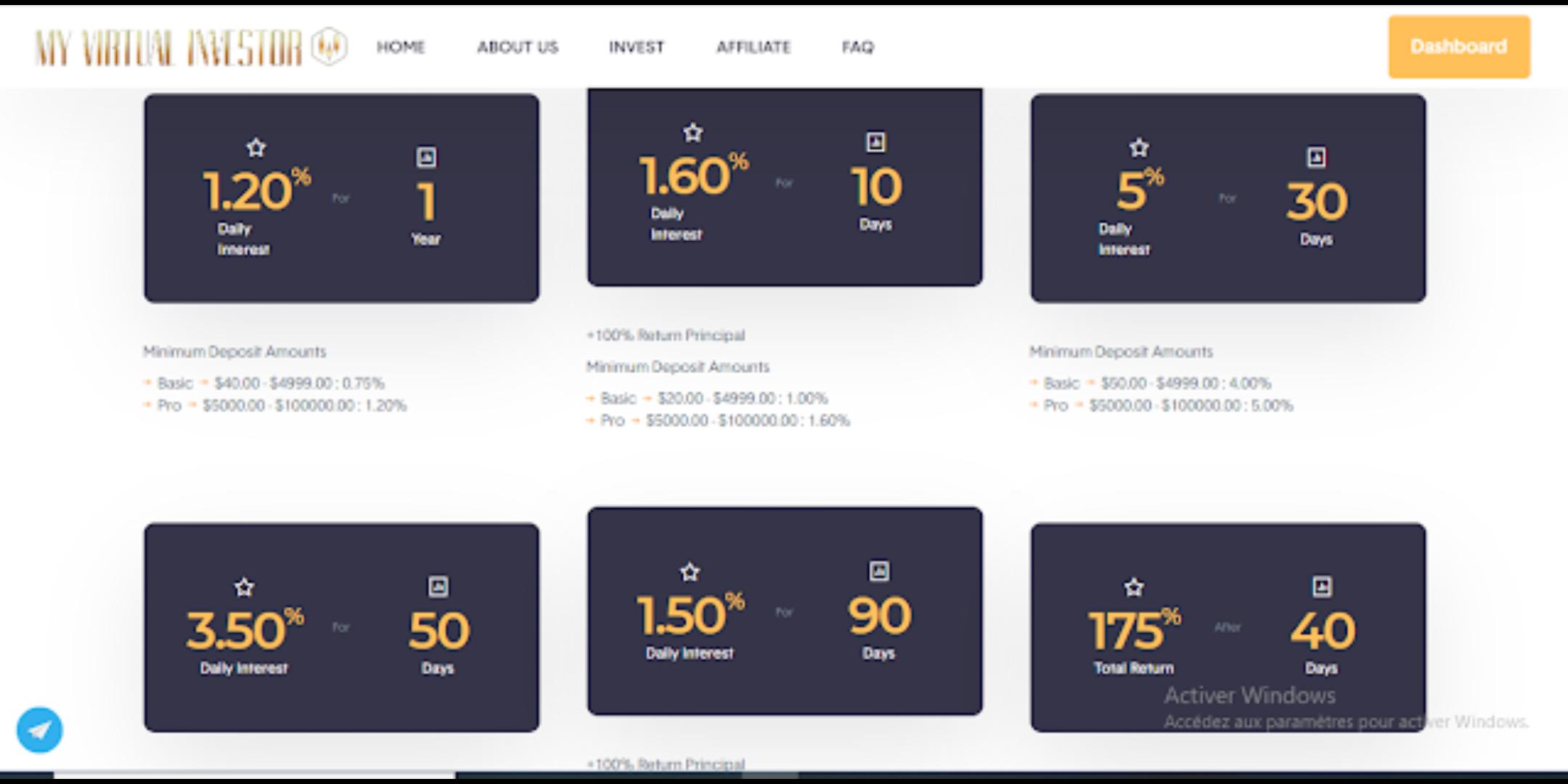The image size is (1568, 784).
Task: Open the INVEST section
Action: tap(636, 47)
